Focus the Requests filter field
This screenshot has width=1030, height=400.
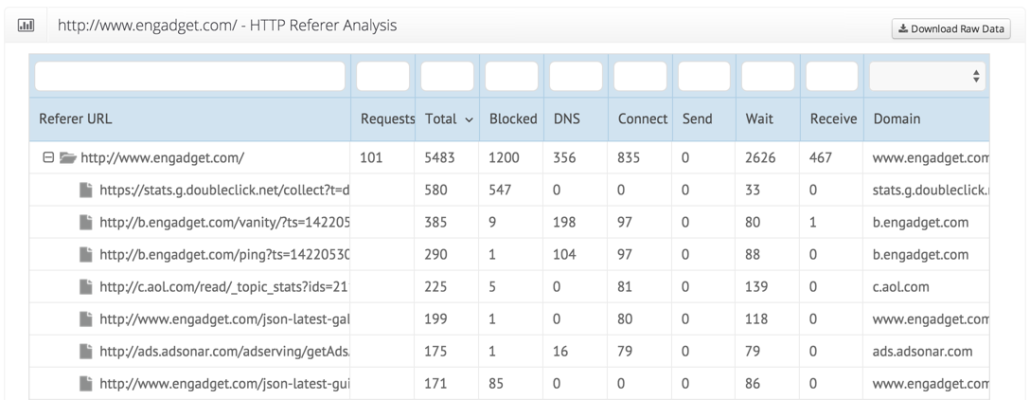(383, 76)
